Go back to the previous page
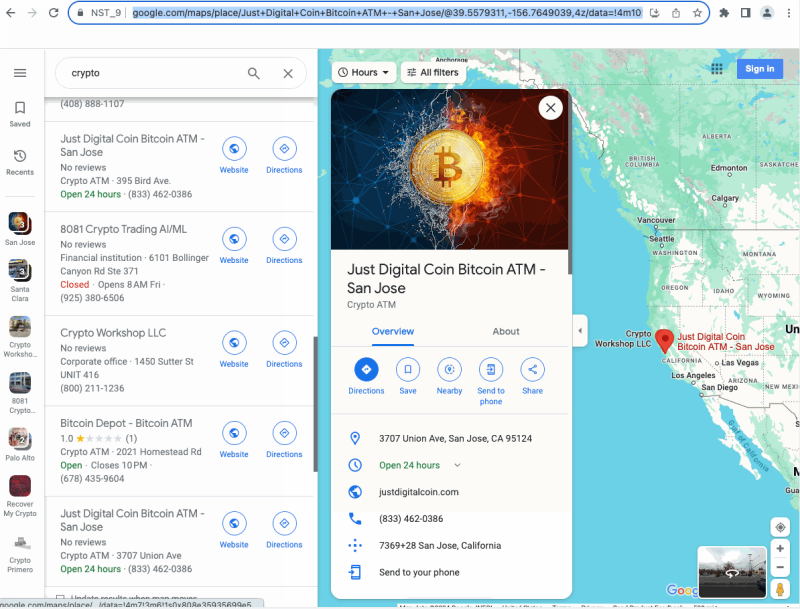The image size is (800, 609). (x=11, y=13)
